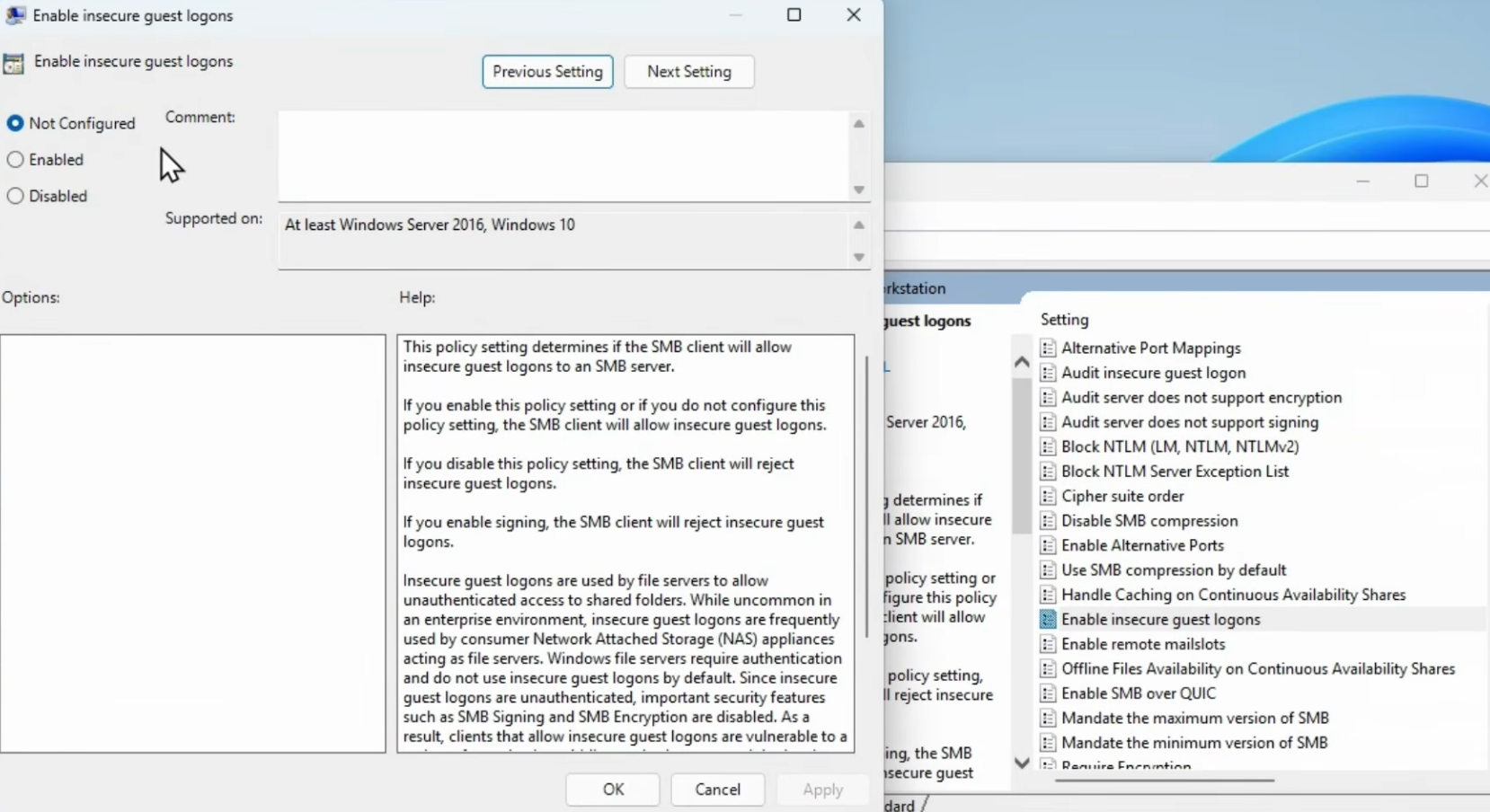Screen dimensions: 1490x812
Task: Click Audit server does not support encryption icon
Action: coord(1048,398)
